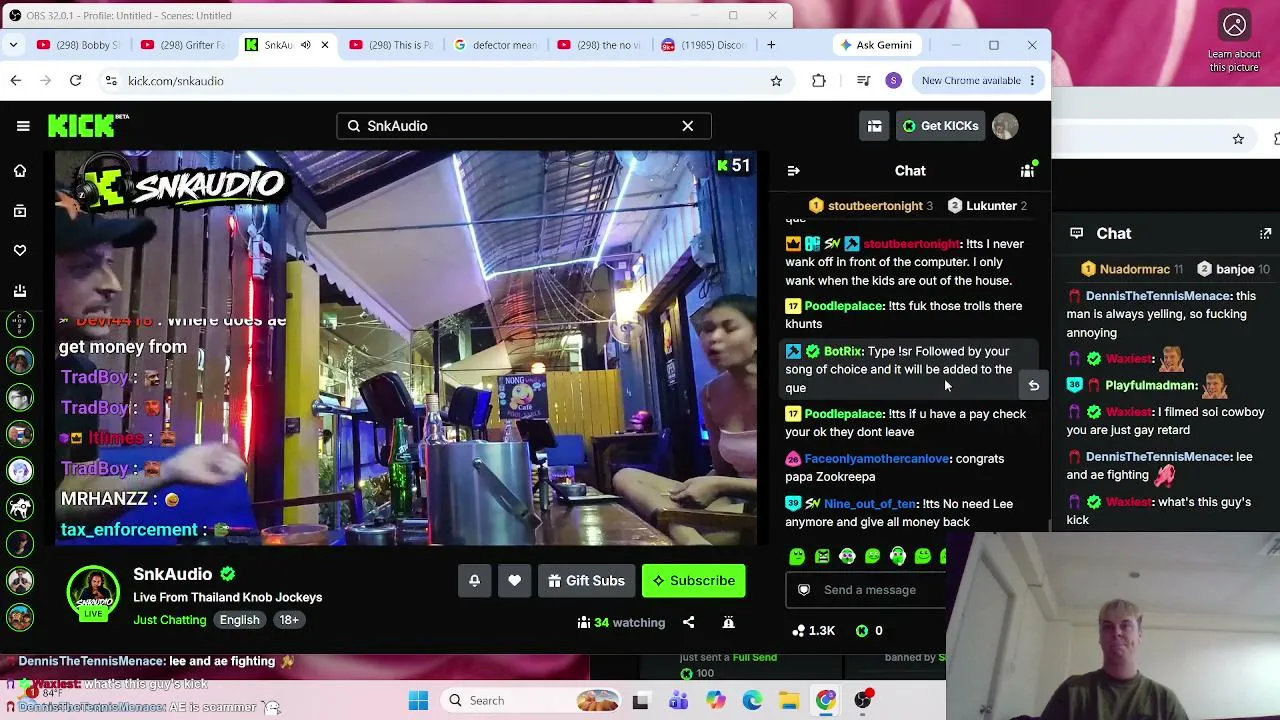
Task: Click Poodlepalace username in chat
Action: (x=844, y=306)
